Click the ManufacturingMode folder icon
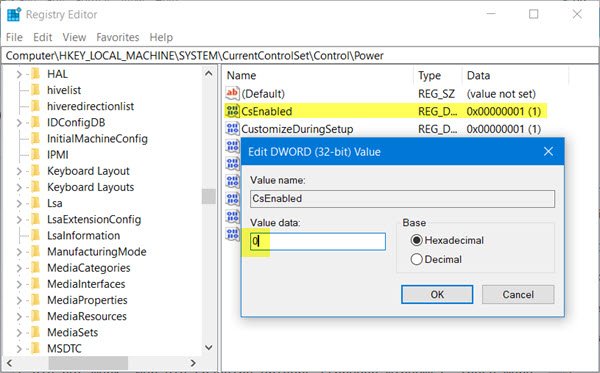 coord(36,251)
